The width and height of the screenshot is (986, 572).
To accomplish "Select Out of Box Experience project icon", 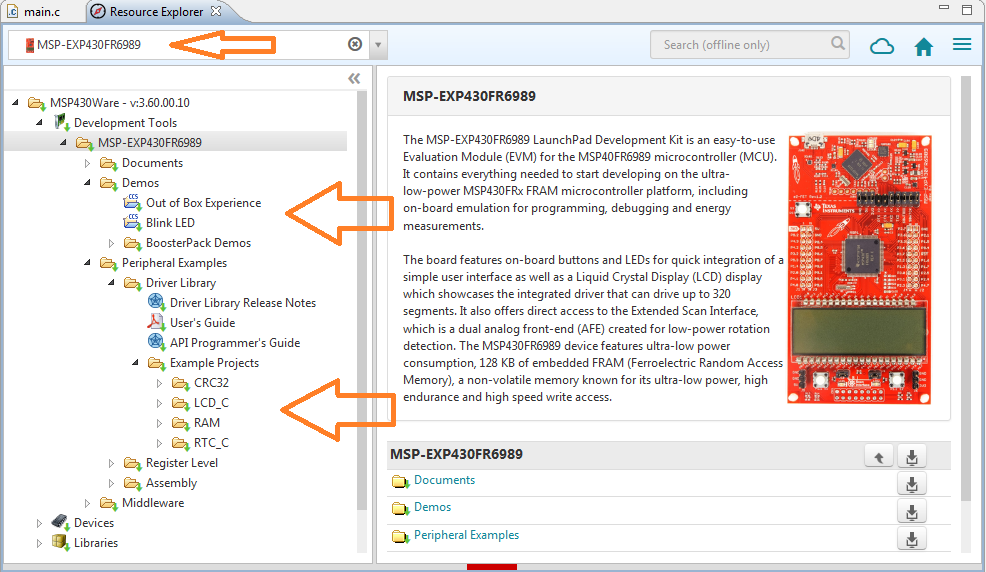I will click(x=132, y=202).
